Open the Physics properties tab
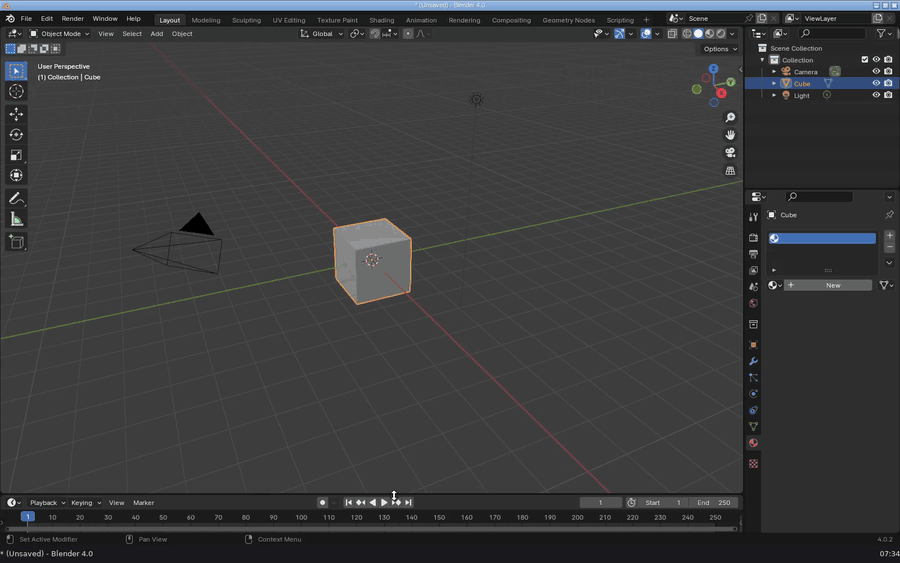900x563 pixels. point(754,394)
